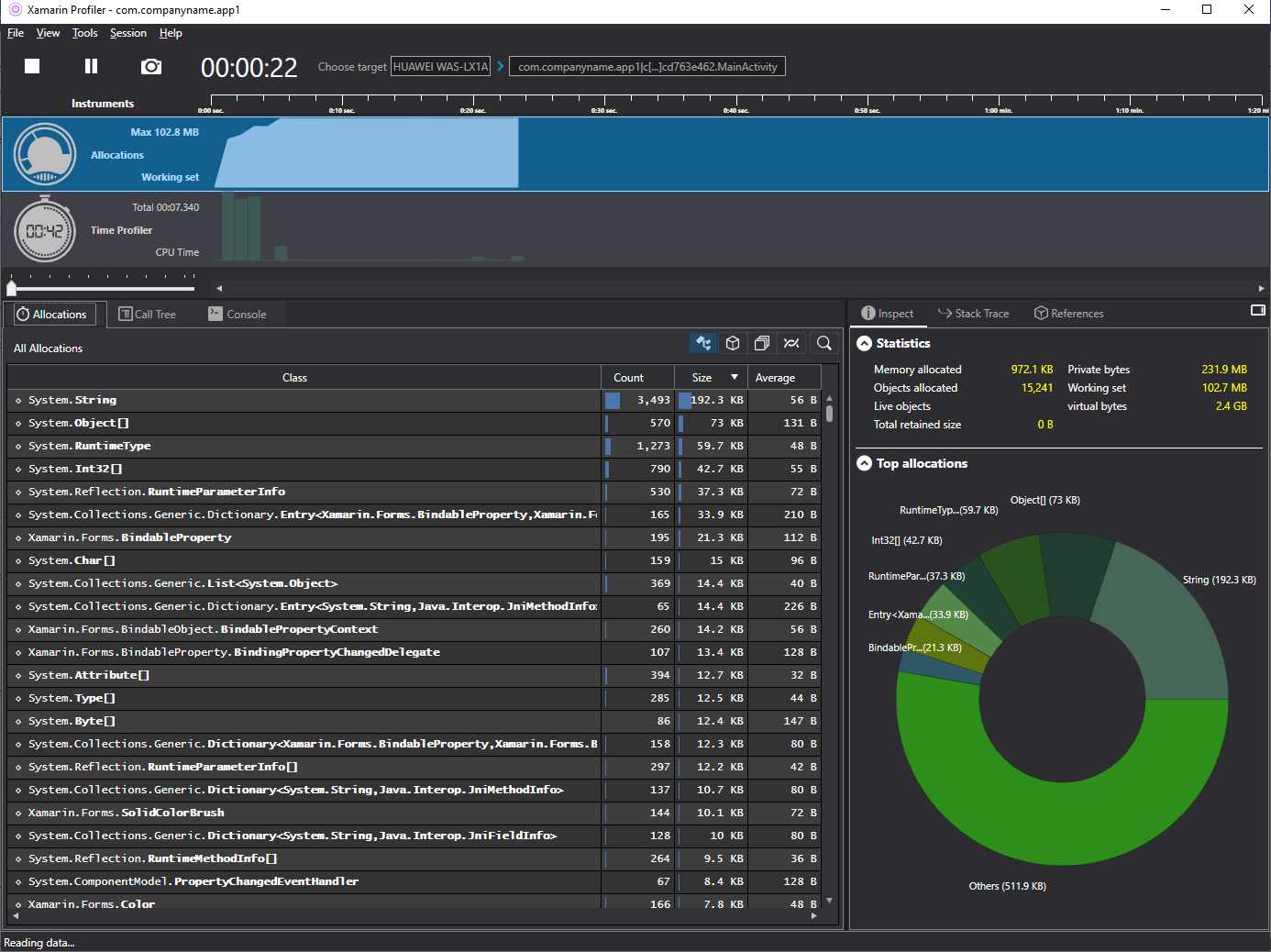Switch to the Console tab
This screenshot has width=1271, height=952.
238,314
